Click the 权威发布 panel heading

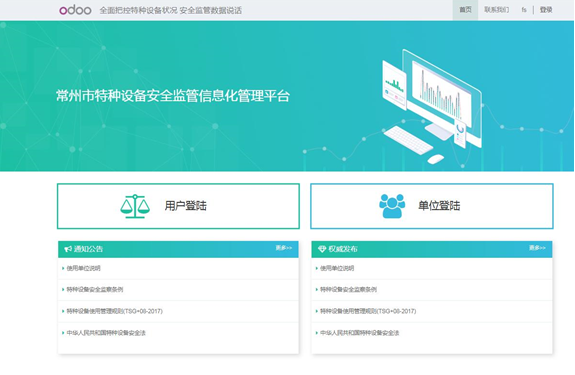(x=343, y=249)
